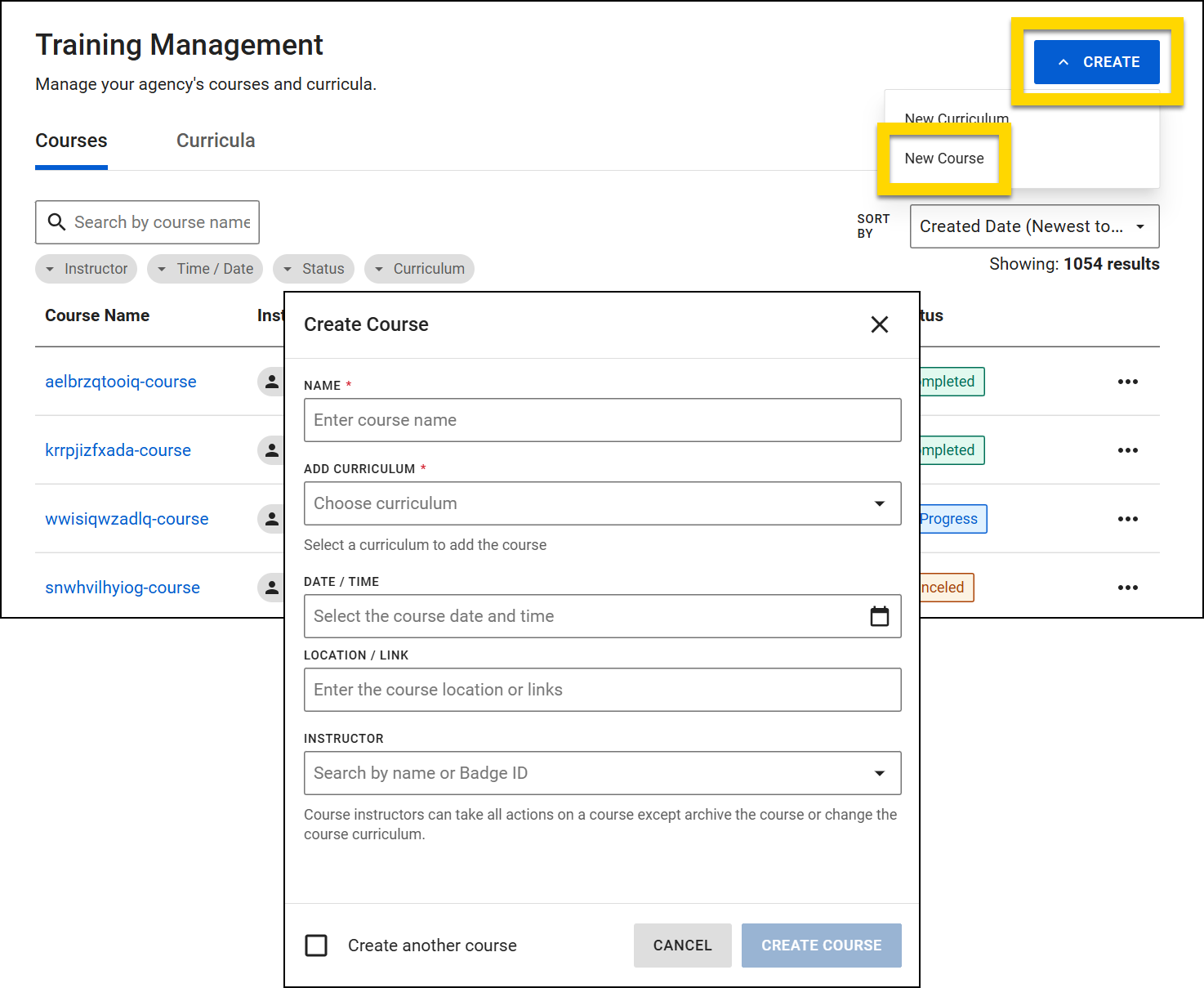Open the krrpjizfxada-course link
This screenshot has height=988, width=1204.
118,450
